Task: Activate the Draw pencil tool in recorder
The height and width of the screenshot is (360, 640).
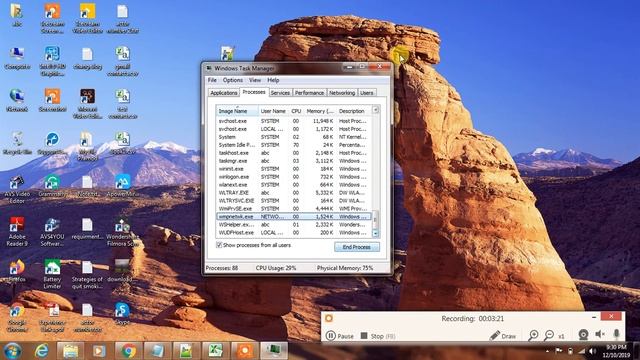Action: coord(502,336)
